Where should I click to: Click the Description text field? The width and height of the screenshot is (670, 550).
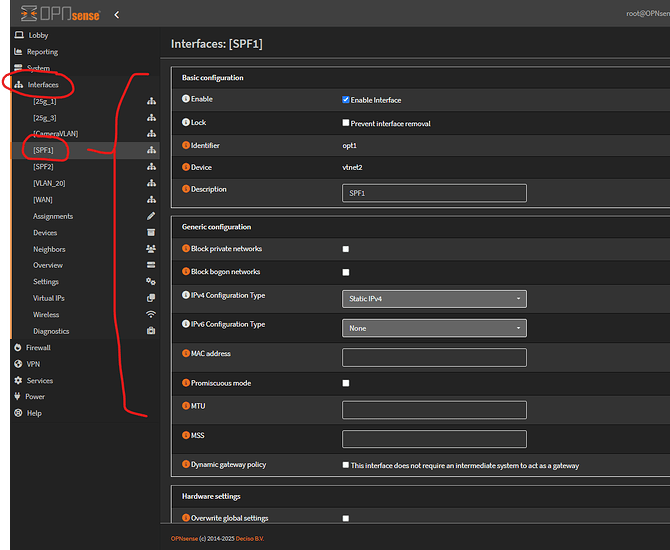(x=434, y=193)
